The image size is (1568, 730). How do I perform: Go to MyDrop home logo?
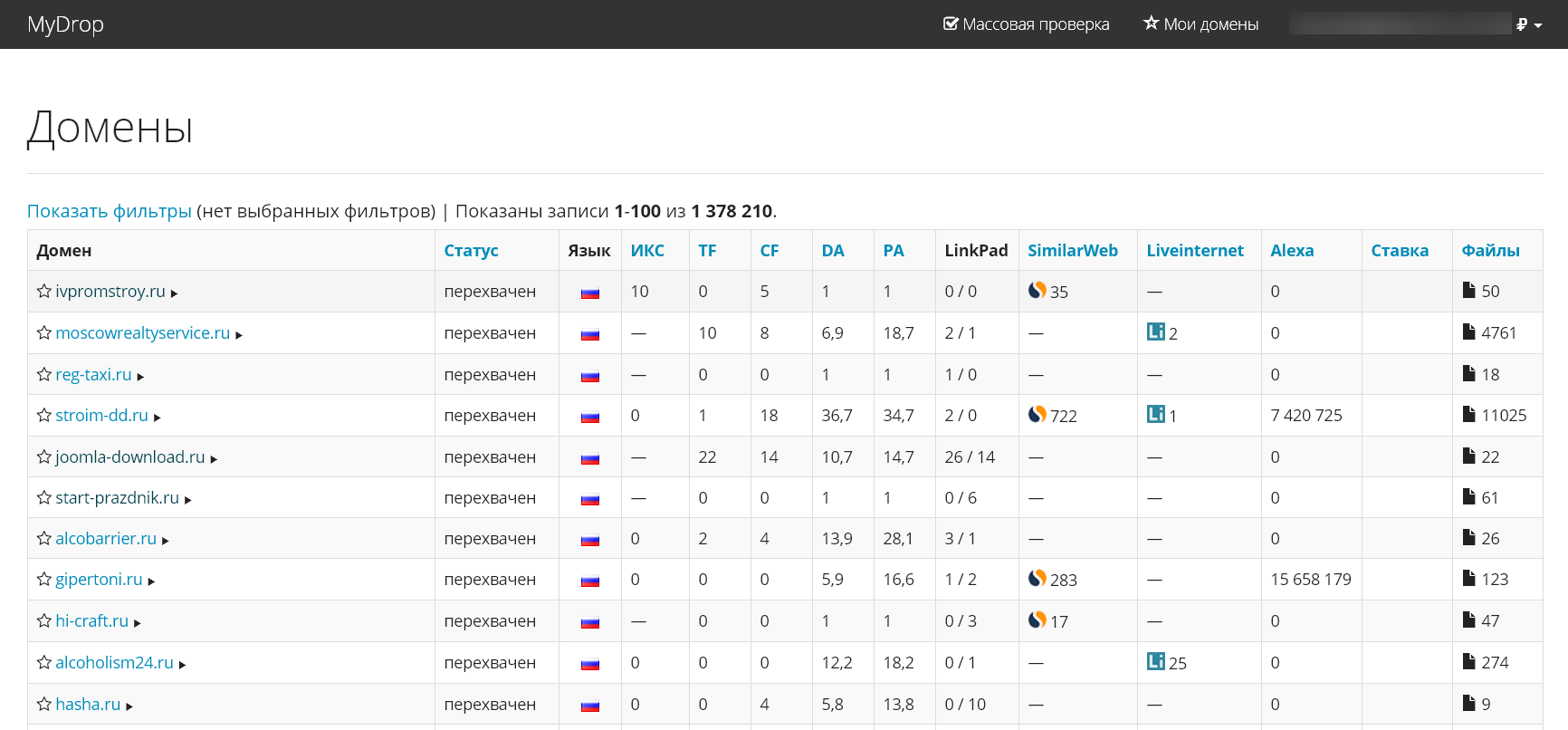[x=65, y=24]
